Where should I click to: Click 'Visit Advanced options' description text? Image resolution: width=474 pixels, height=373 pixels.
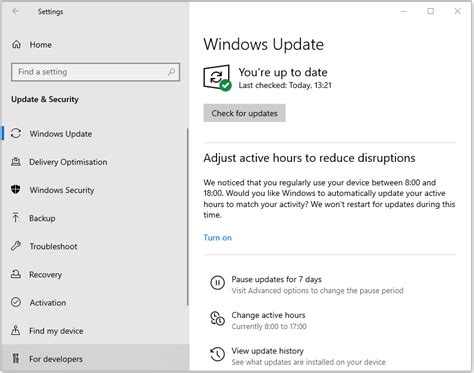tap(317, 291)
